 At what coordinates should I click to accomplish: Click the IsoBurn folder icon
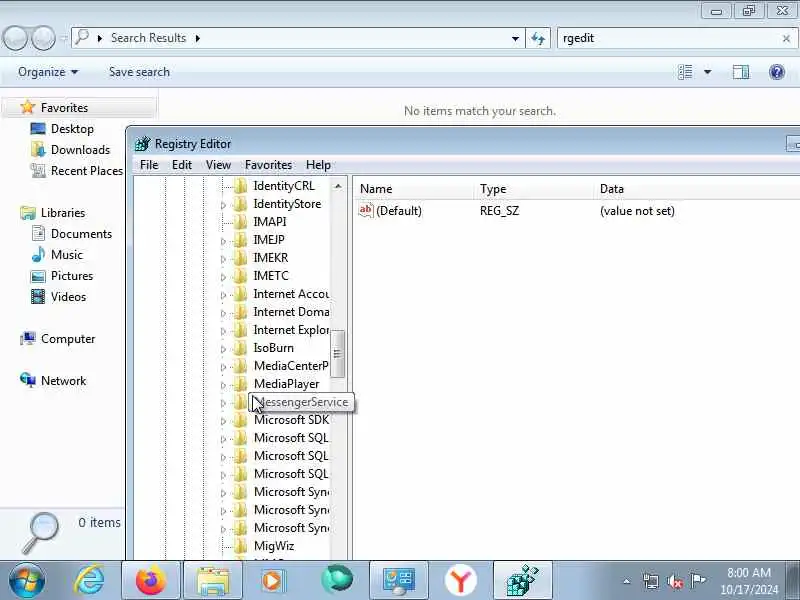coord(240,348)
